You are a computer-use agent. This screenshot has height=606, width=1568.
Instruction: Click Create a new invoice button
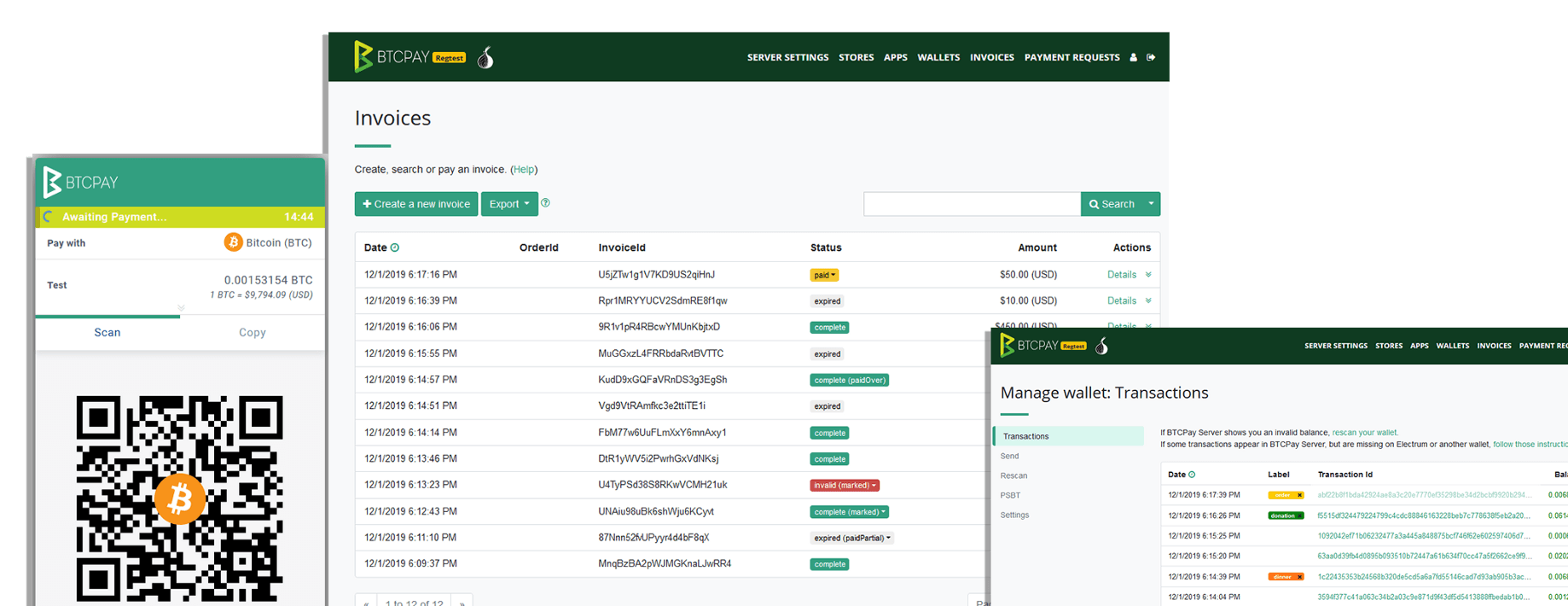coord(416,204)
